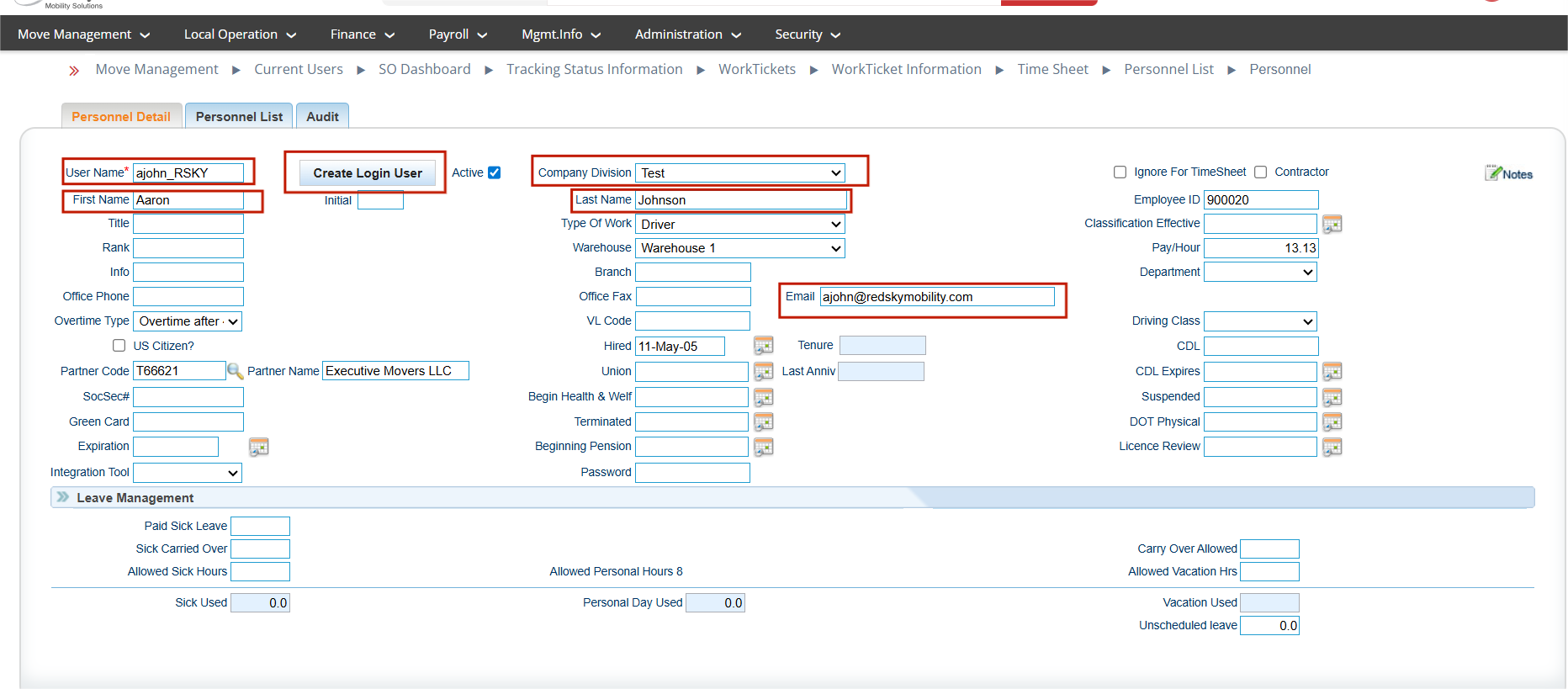1568x689 pixels.
Task: Open the Payroll menu
Action: coord(458,34)
